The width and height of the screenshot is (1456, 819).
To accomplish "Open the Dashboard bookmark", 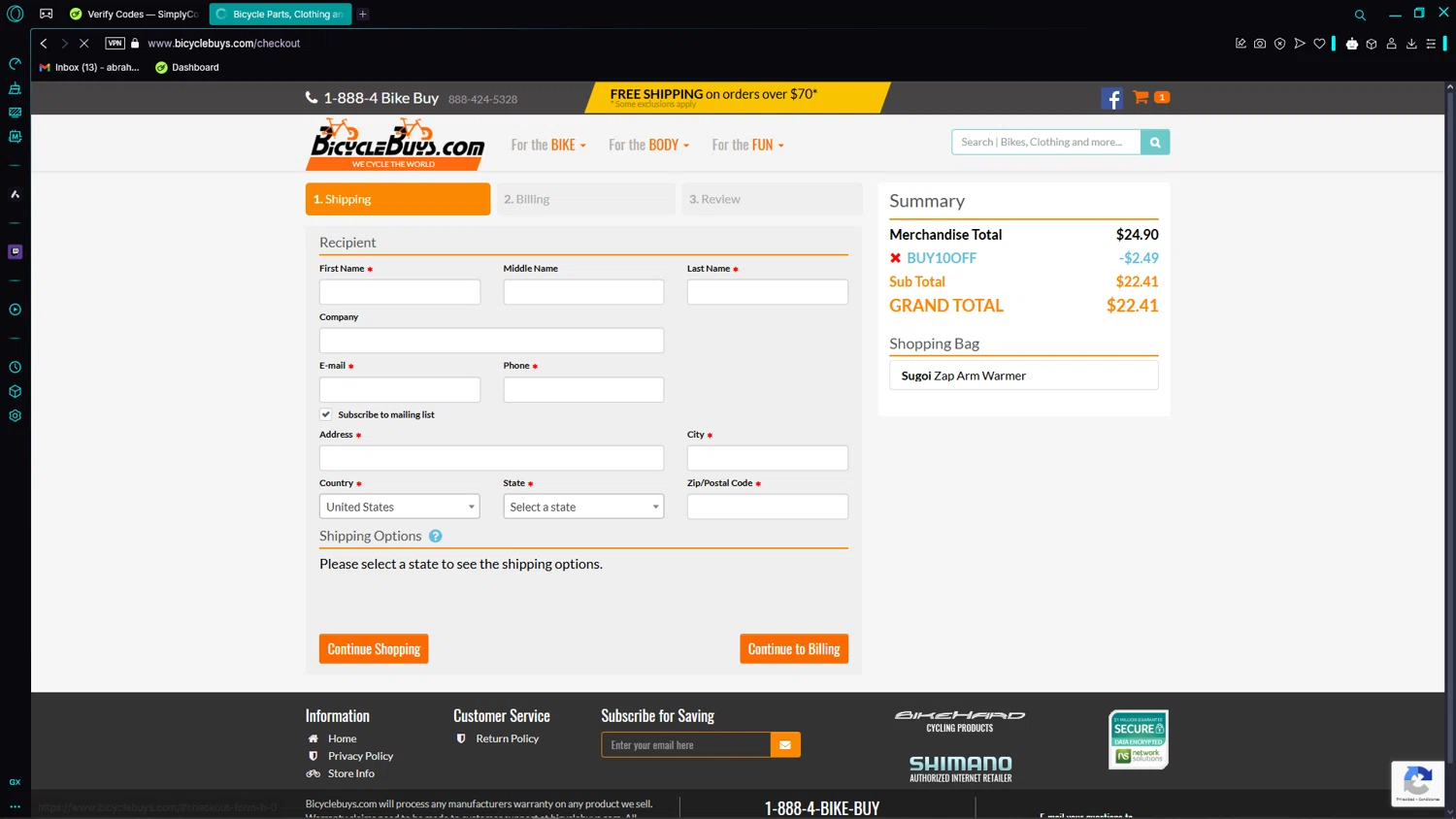I will pos(187,68).
